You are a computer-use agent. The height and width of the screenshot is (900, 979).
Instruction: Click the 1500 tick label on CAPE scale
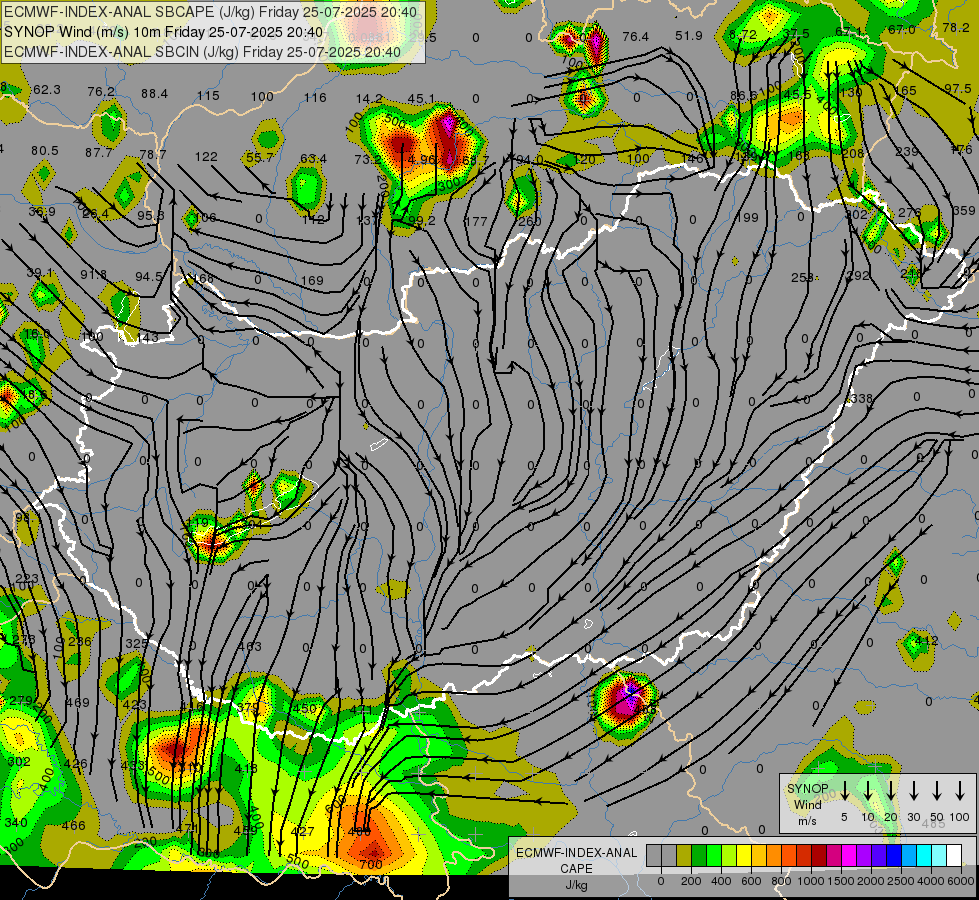(x=841, y=881)
